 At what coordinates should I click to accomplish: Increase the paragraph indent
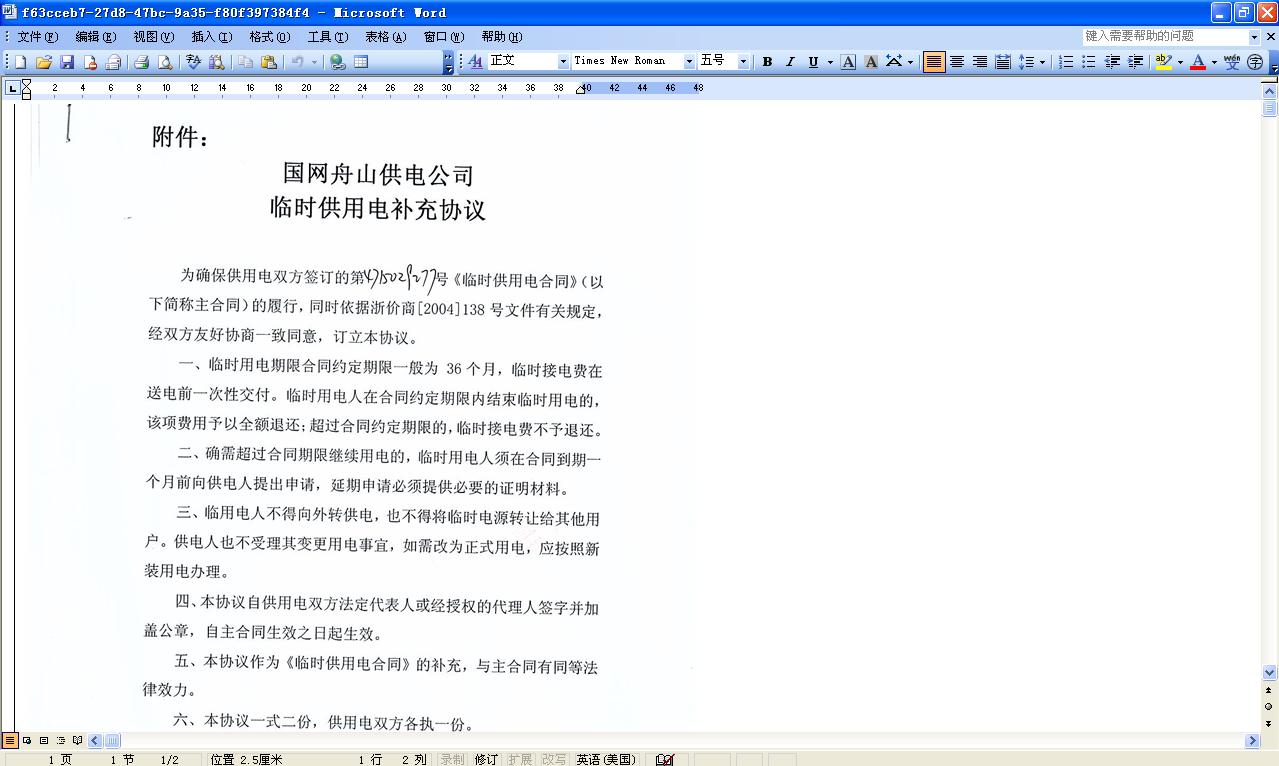1135,62
